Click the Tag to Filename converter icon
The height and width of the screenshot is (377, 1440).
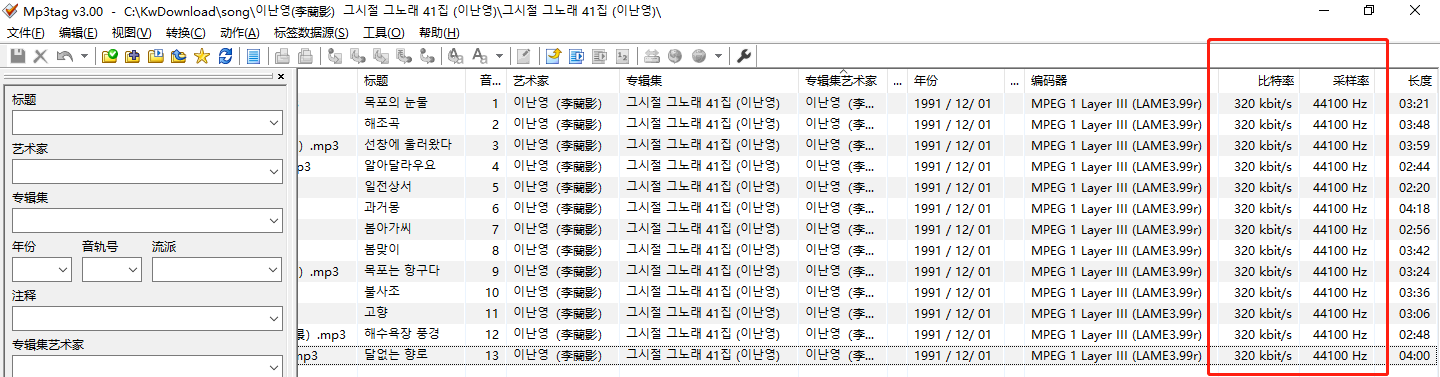click(334, 56)
